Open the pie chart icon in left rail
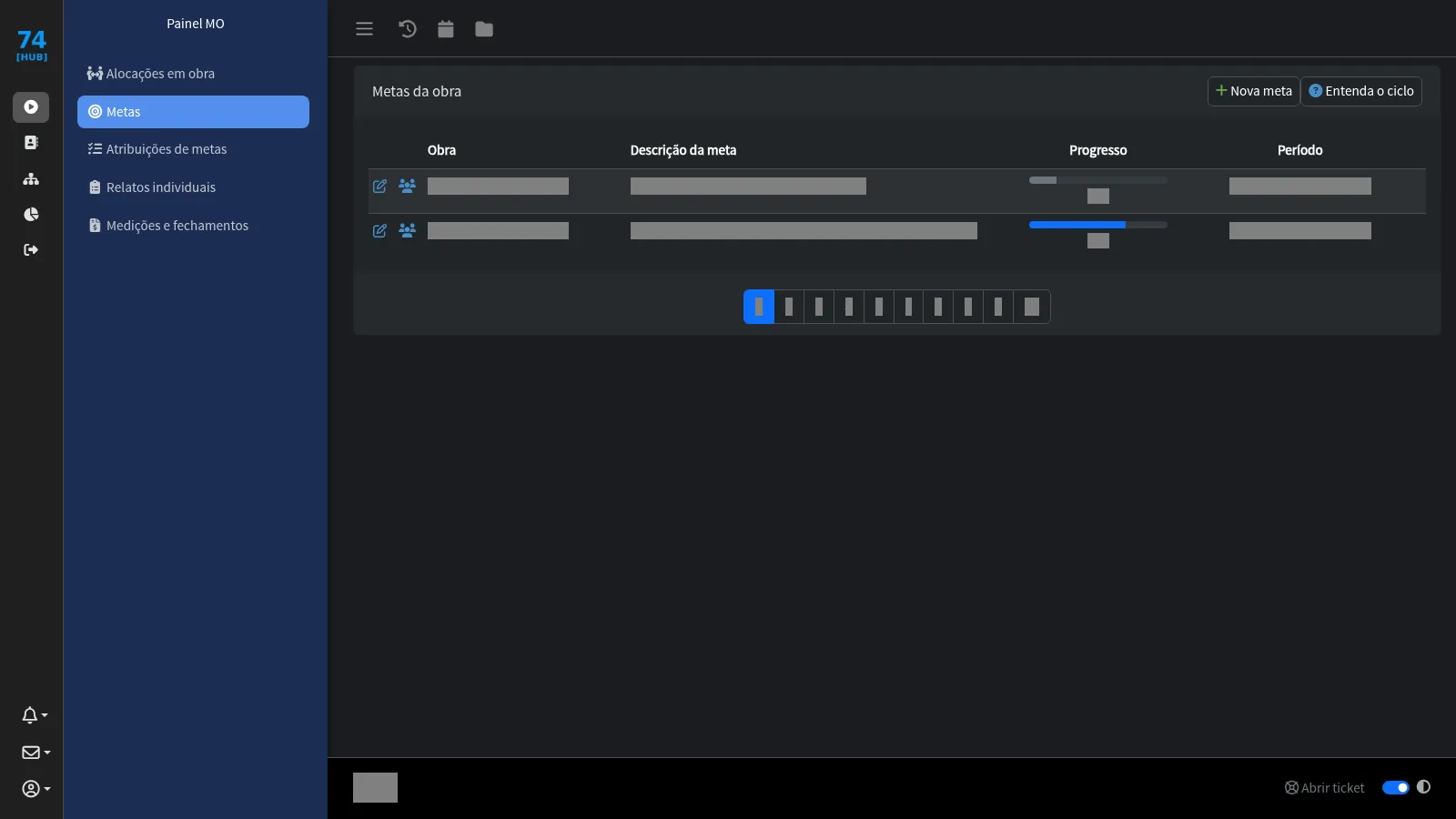 (x=31, y=215)
